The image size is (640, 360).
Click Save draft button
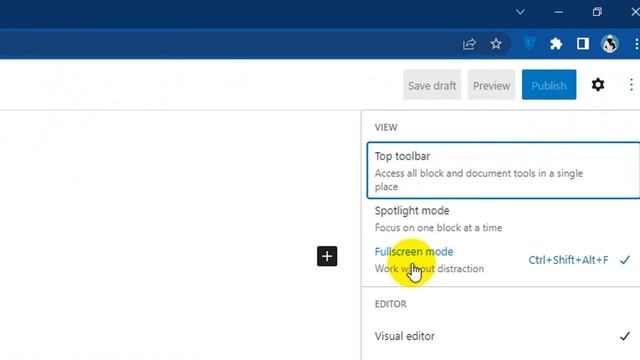(432, 85)
